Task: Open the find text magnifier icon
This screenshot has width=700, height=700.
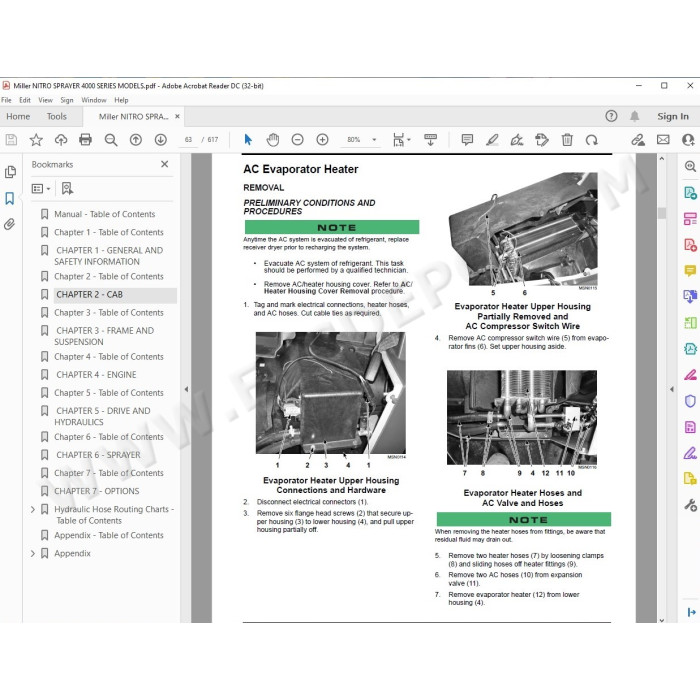Action: tap(111, 140)
